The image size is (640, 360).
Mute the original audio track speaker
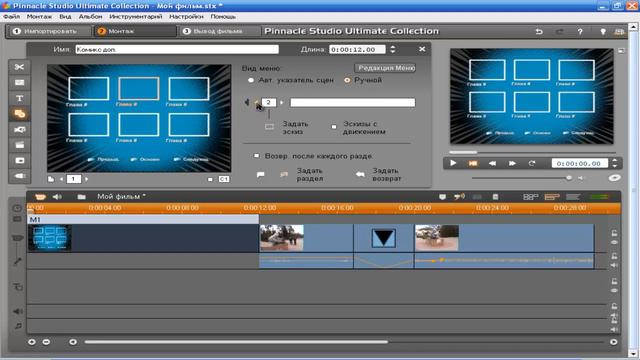[614, 265]
